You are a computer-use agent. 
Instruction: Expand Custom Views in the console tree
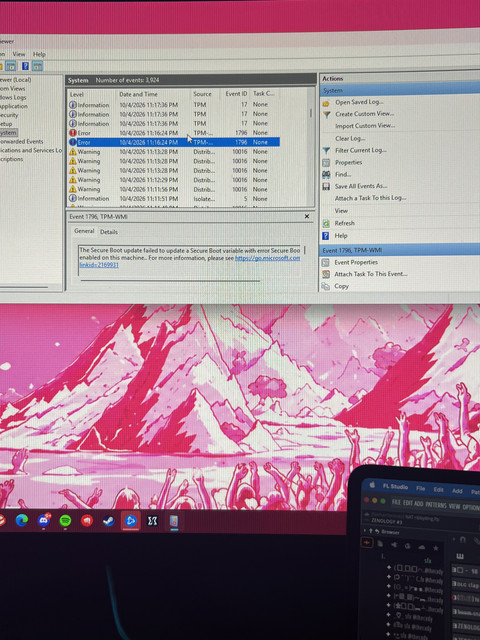[x=13, y=88]
